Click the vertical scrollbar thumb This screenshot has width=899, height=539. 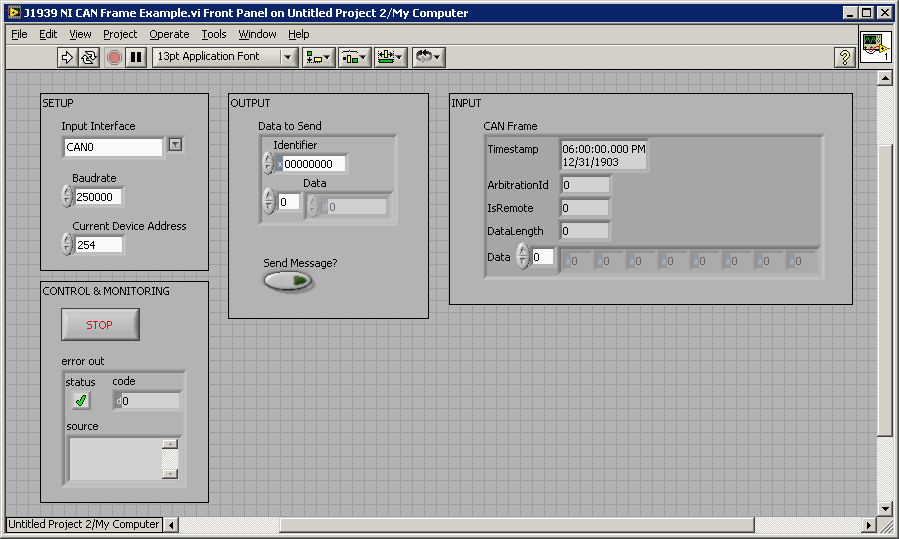(885, 291)
